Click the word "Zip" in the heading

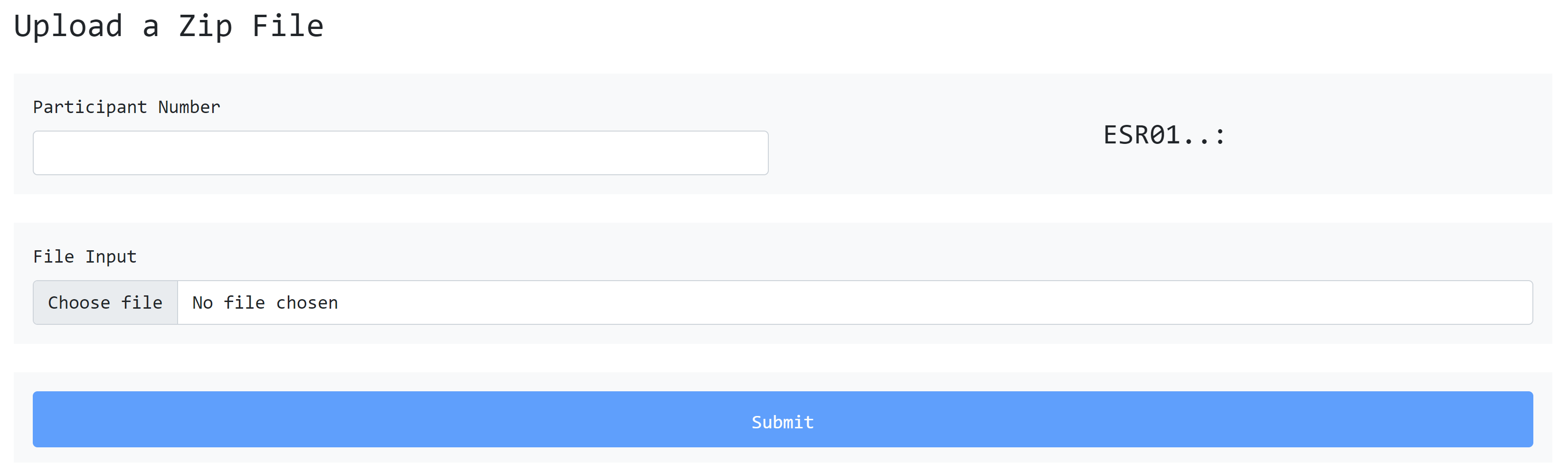205,26
